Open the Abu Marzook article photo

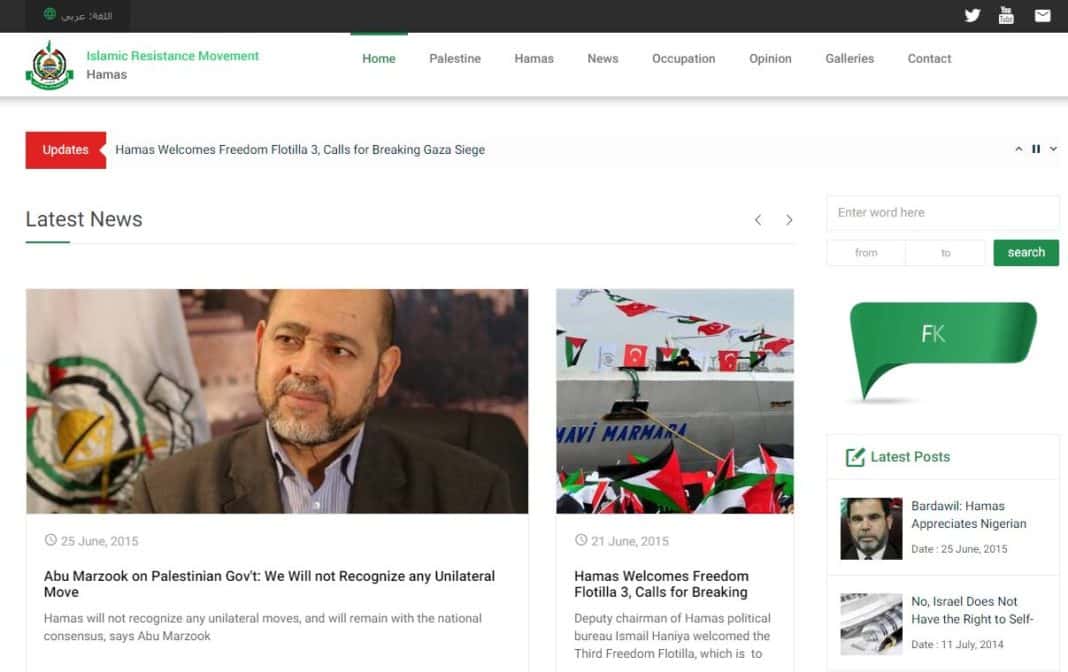point(277,401)
